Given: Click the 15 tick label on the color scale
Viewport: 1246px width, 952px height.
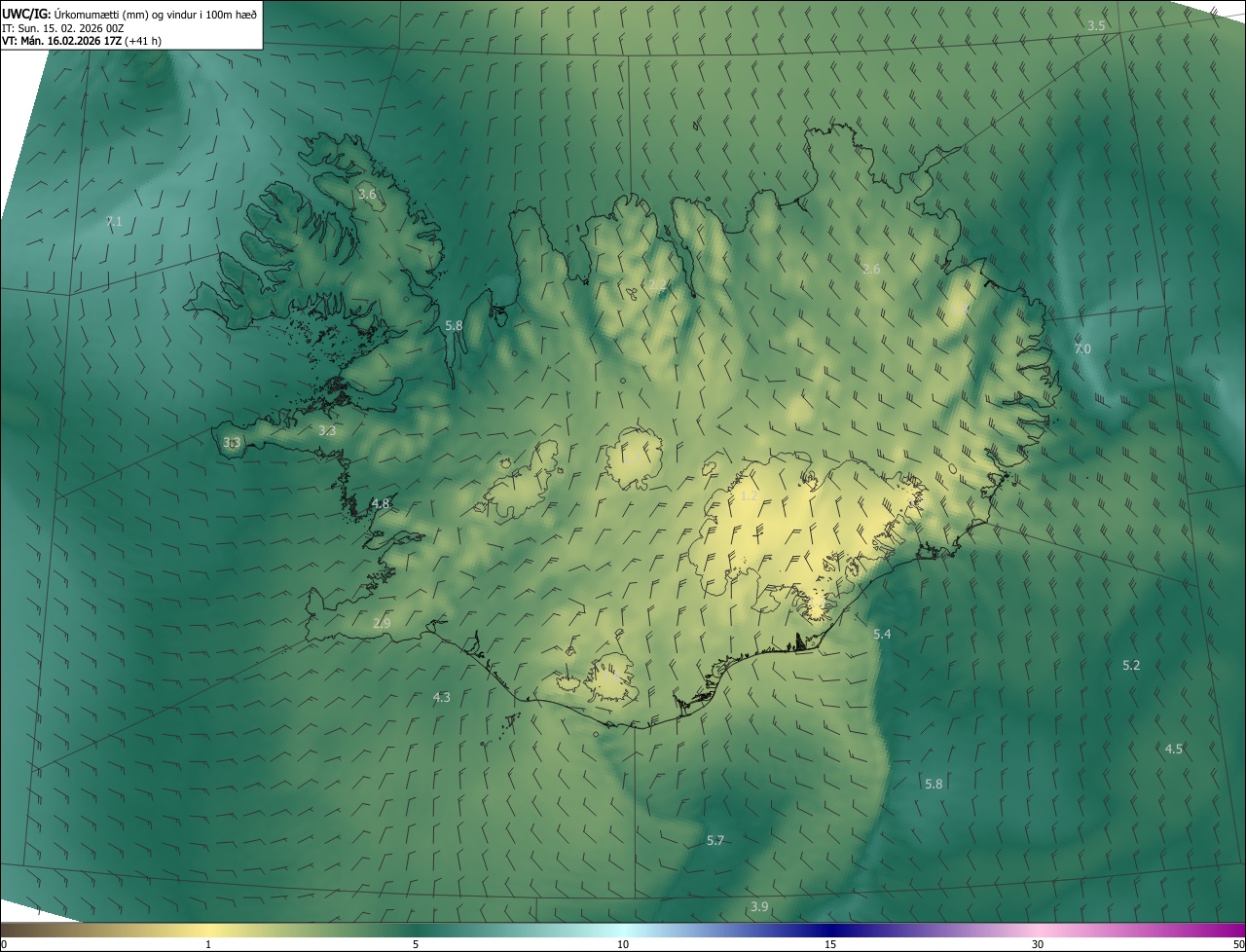Looking at the screenshot, I should (830, 944).
